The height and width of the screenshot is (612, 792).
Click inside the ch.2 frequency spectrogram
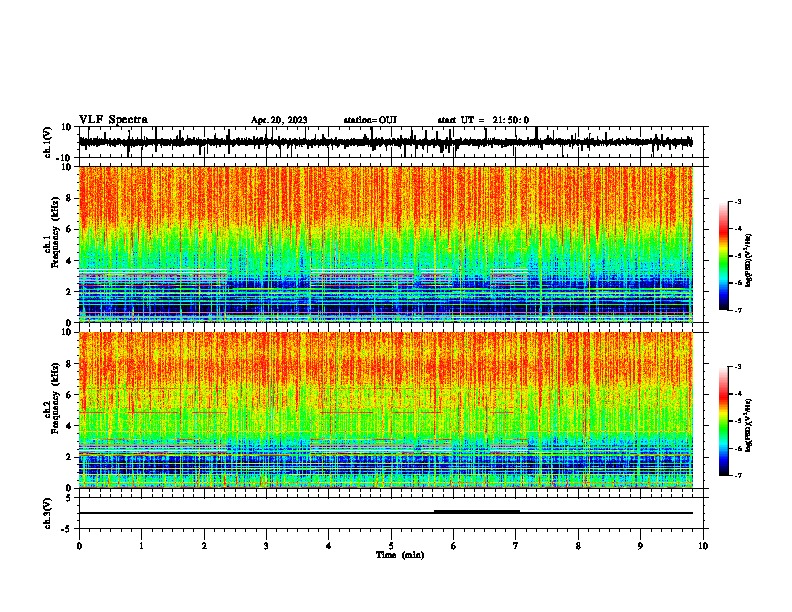(x=385, y=410)
